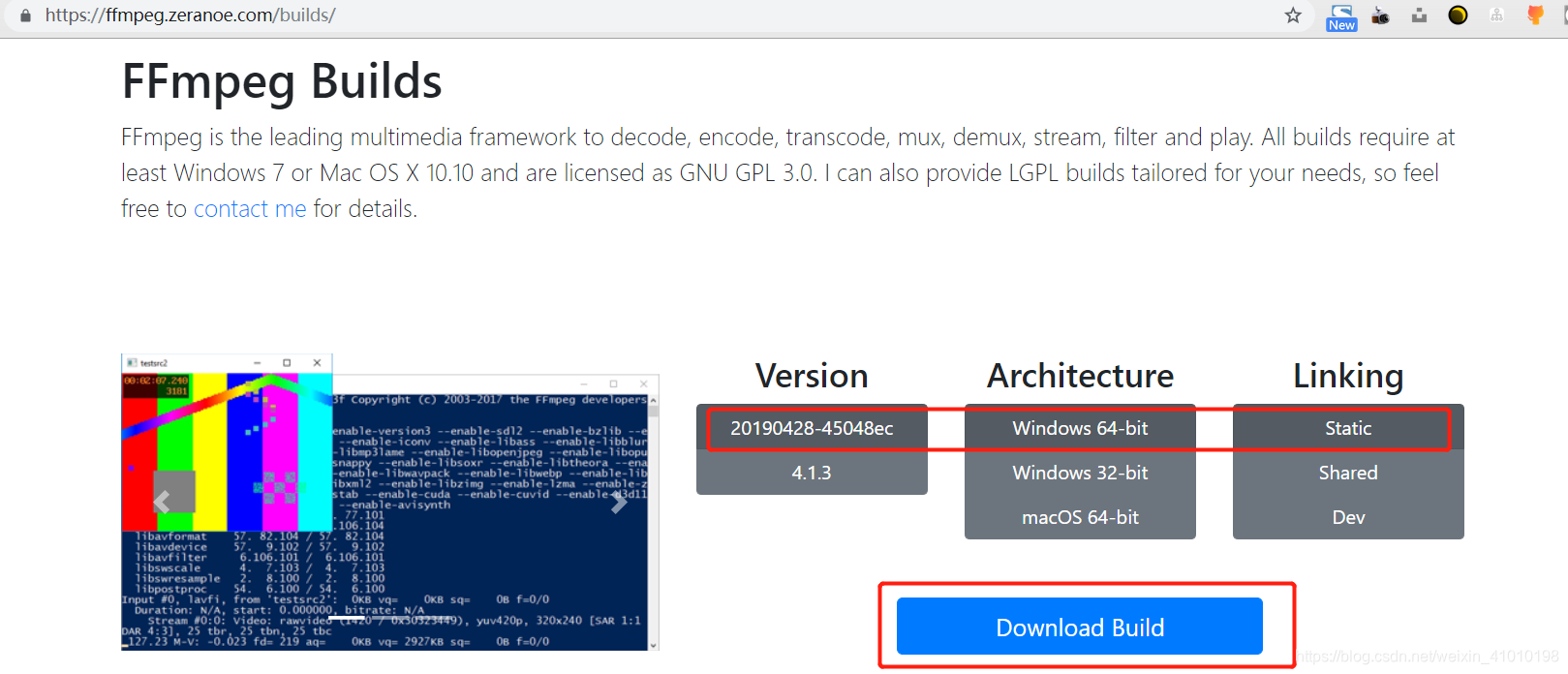Choose macOS 64-bit architecture
The height and width of the screenshot is (674, 1568).
coord(1080,517)
